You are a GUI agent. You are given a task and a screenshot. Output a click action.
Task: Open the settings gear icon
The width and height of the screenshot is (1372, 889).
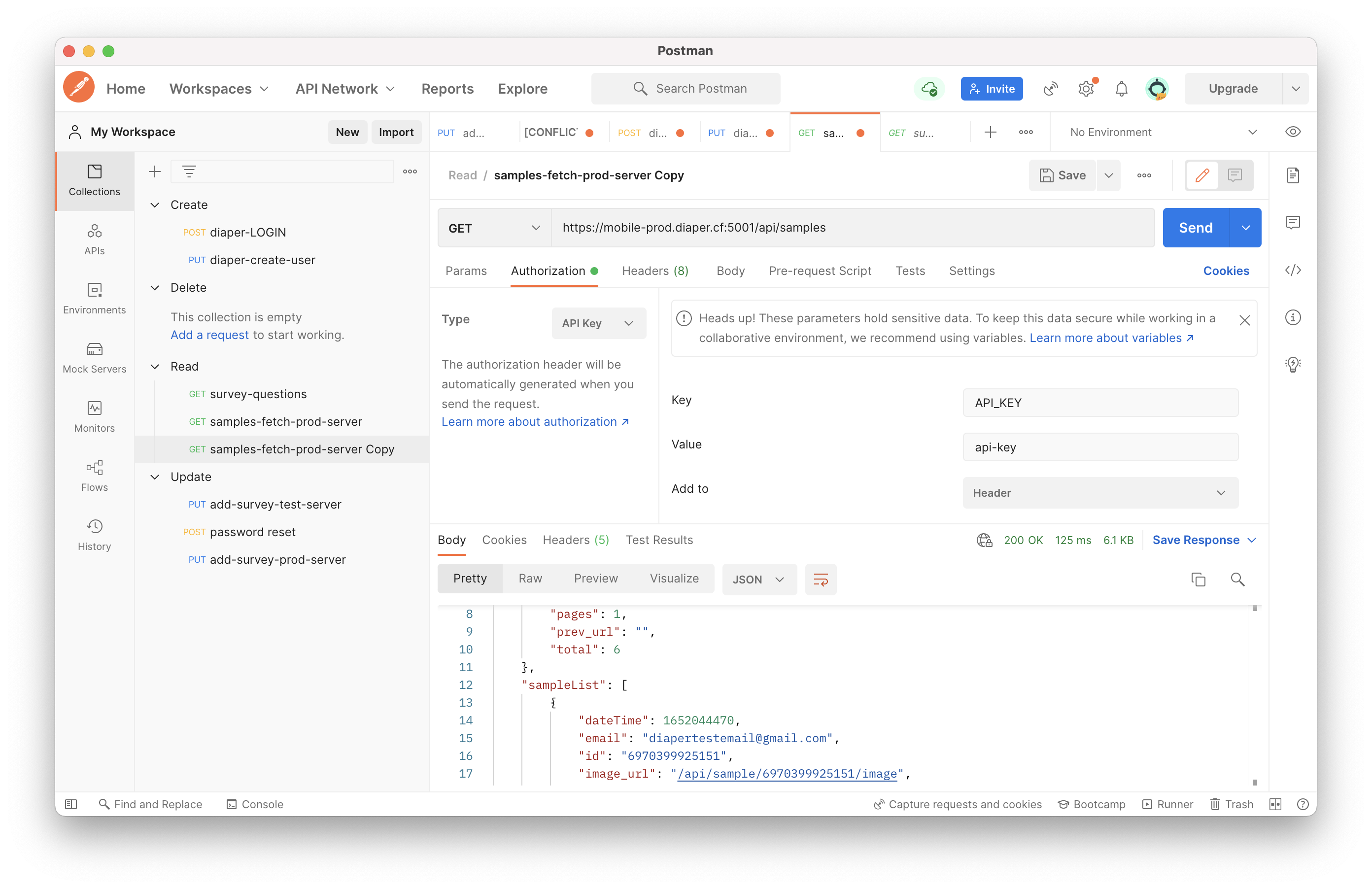pyautogui.click(x=1086, y=89)
